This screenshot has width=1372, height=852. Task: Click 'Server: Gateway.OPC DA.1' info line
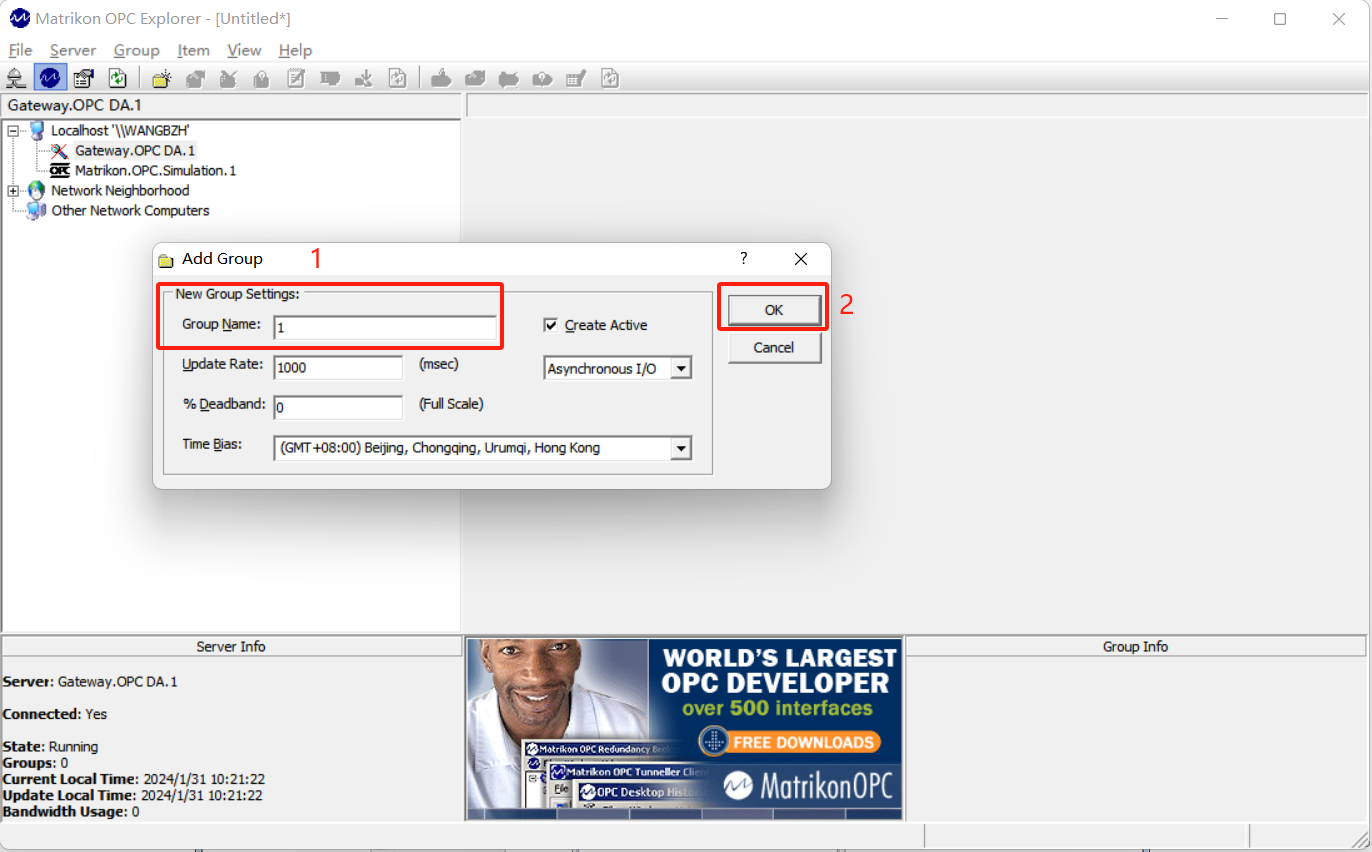click(x=90, y=681)
